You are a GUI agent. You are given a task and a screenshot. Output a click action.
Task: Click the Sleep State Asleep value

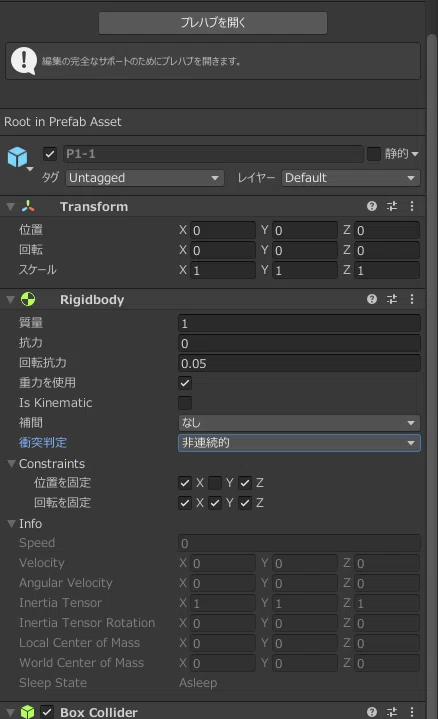click(x=198, y=683)
